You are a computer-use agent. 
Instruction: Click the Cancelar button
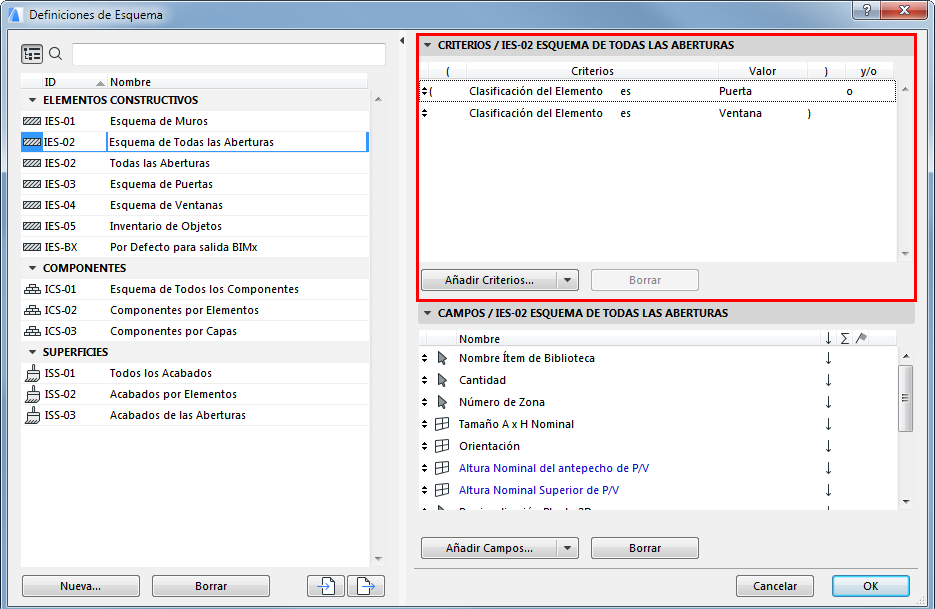[775, 586]
